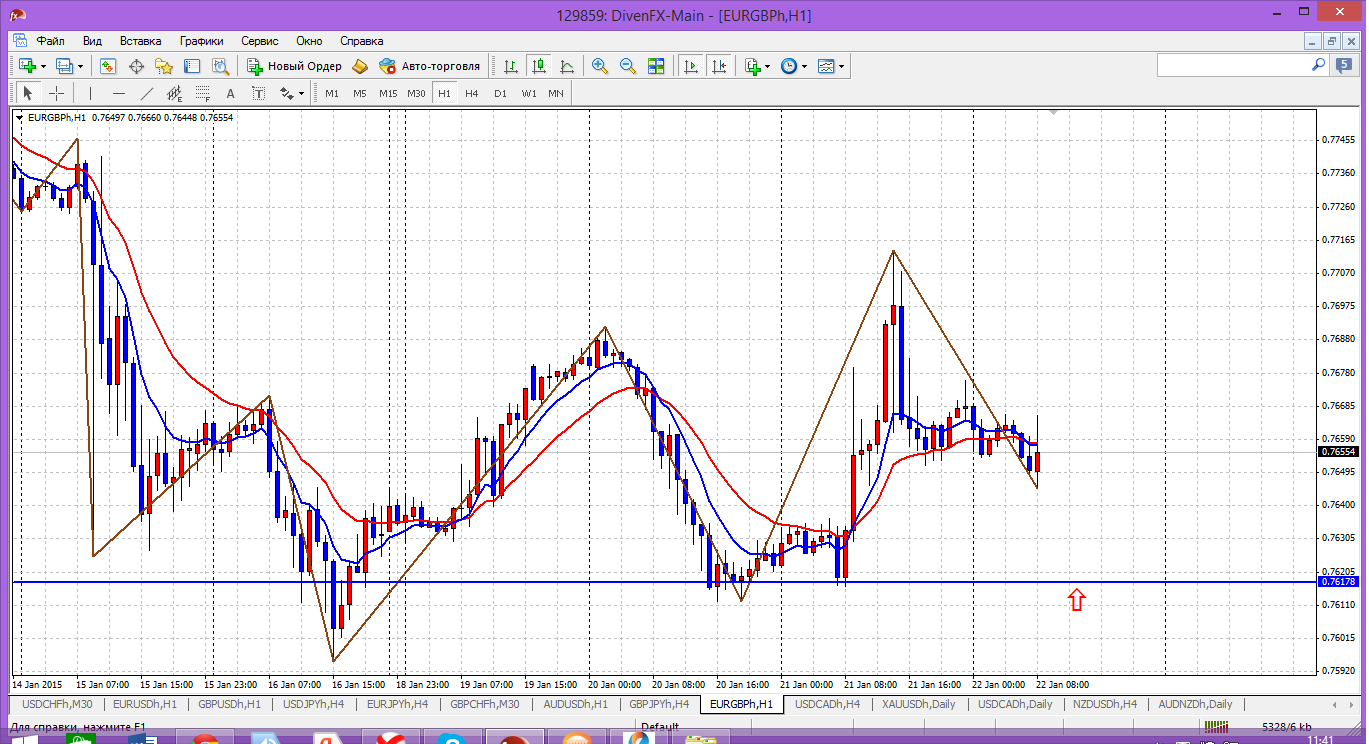Tile chart windows with the grid icon
1369x744 pixels.
coord(656,66)
